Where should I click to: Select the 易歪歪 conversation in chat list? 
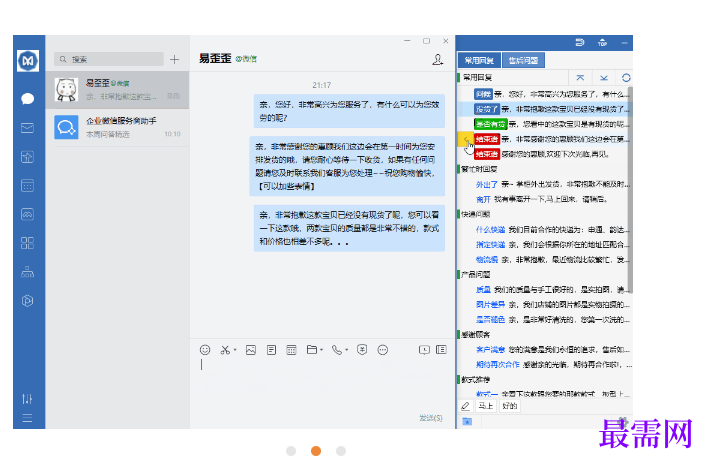click(x=117, y=89)
